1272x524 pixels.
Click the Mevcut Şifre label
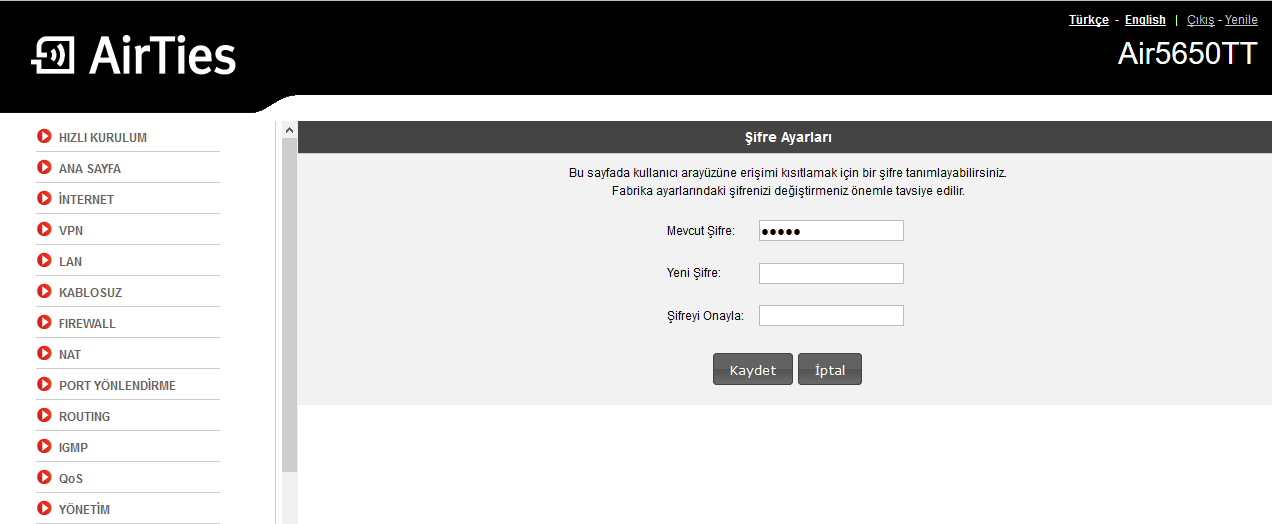click(701, 231)
